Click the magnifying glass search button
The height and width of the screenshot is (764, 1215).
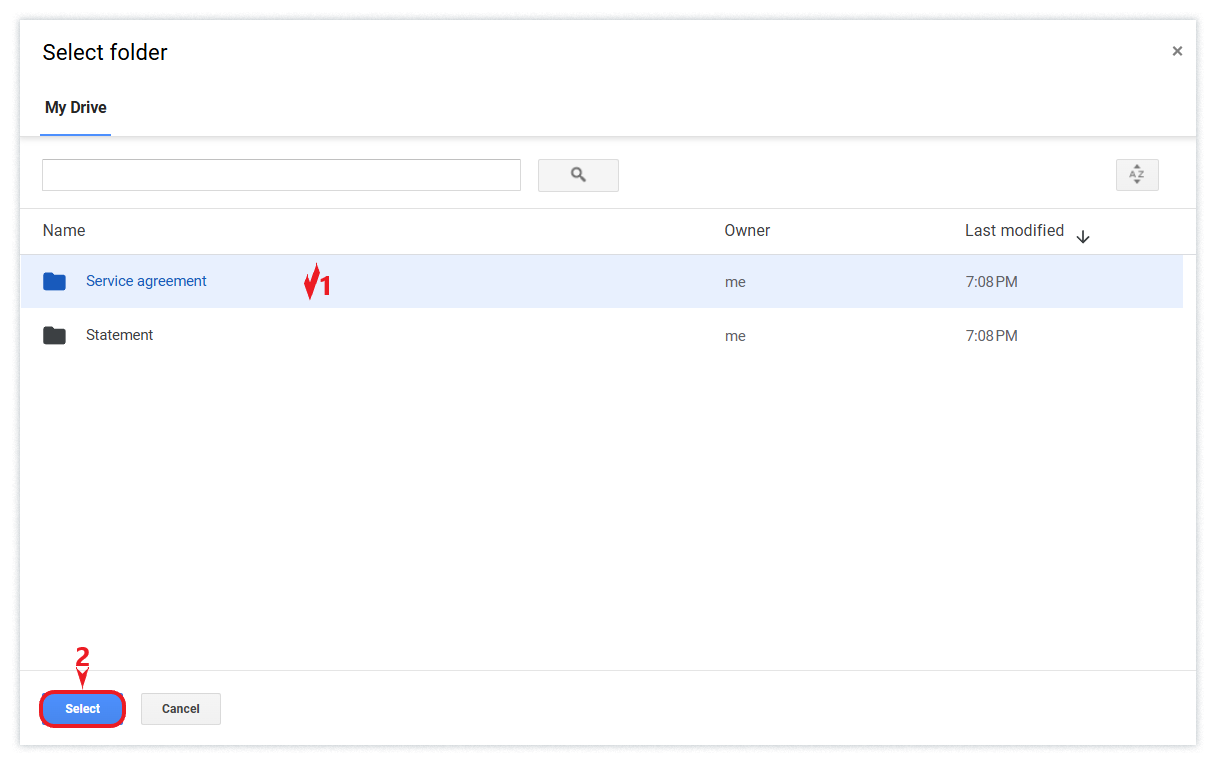coord(578,175)
